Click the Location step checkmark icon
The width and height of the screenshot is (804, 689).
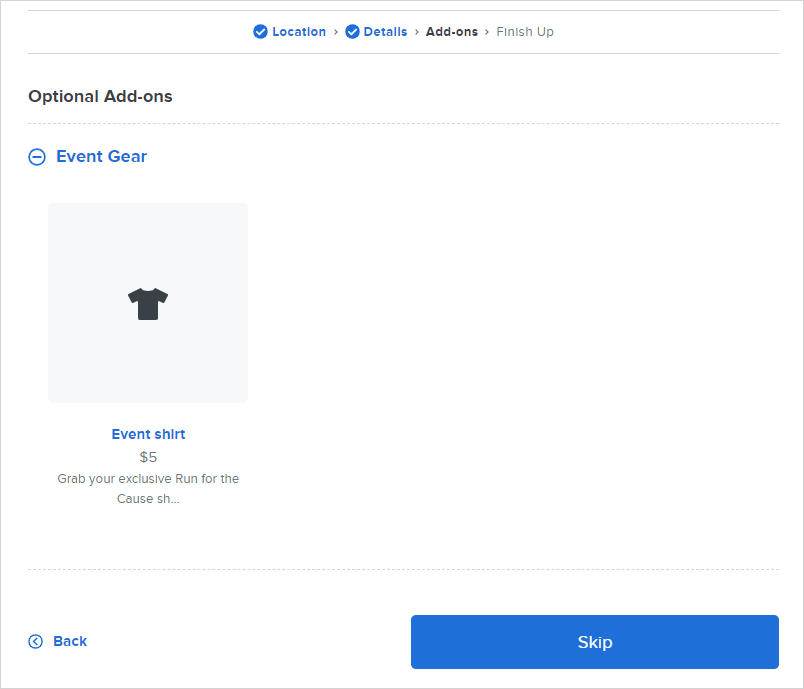[260, 32]
